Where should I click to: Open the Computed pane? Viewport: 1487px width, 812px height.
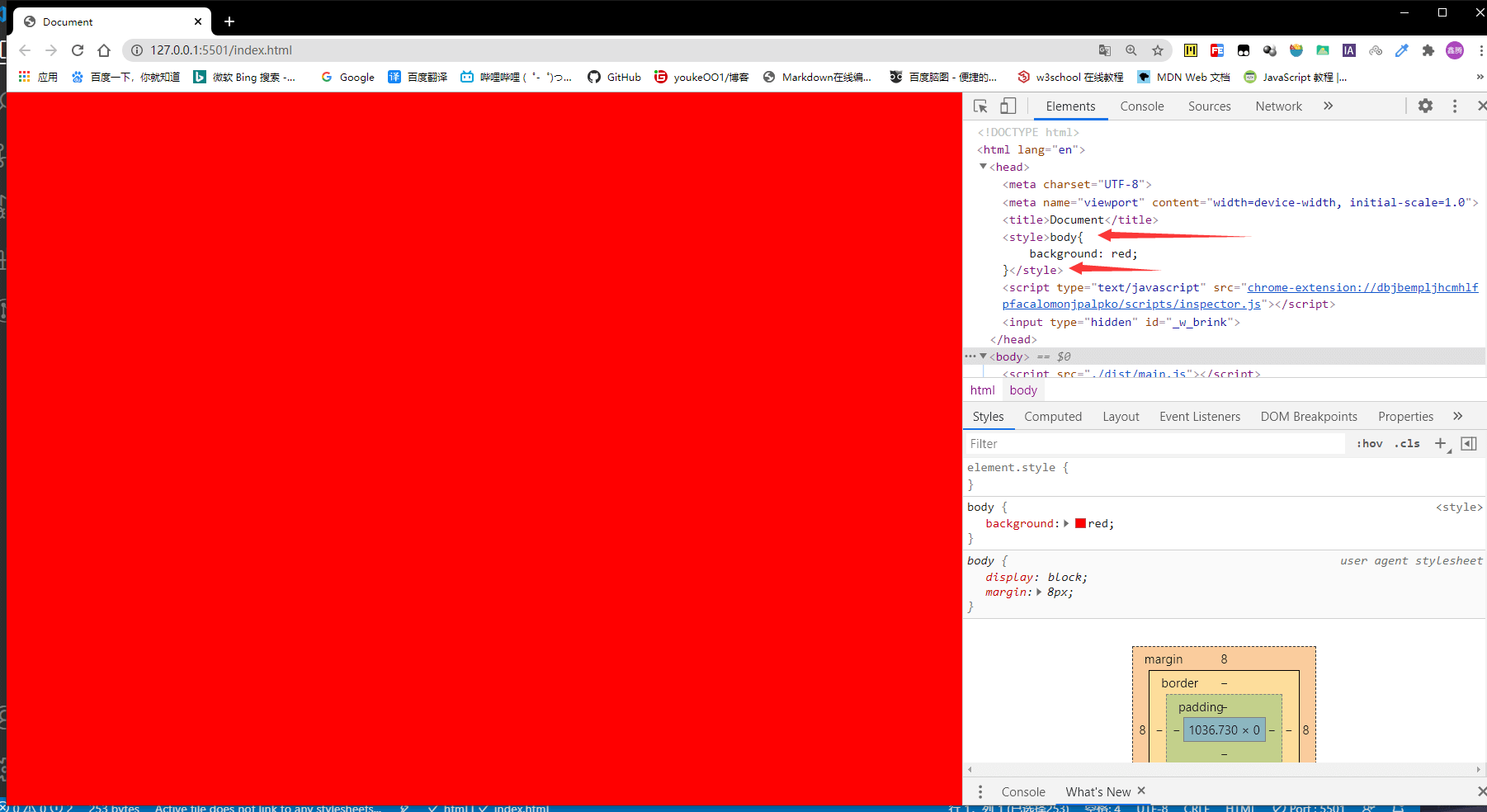pyautogui.click(x=1053, y=417)
